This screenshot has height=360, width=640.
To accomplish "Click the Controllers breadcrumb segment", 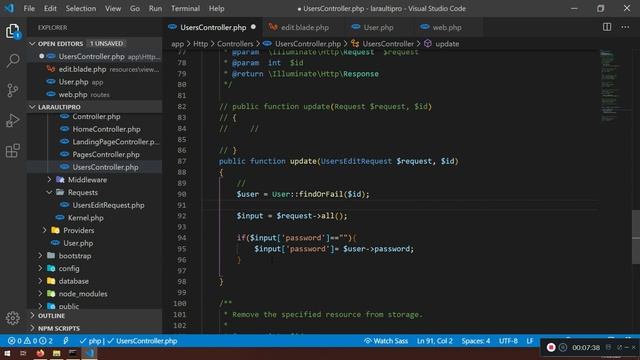I will click(x=235, y=44).
